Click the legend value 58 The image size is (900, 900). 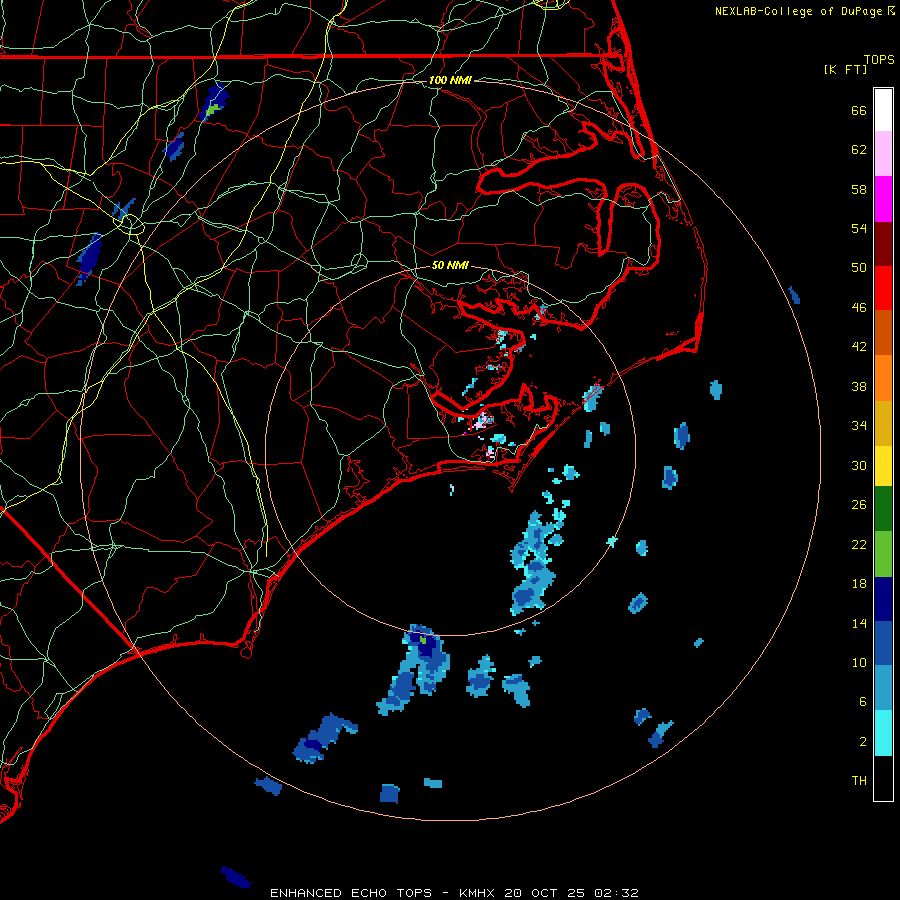click(859, 189)
